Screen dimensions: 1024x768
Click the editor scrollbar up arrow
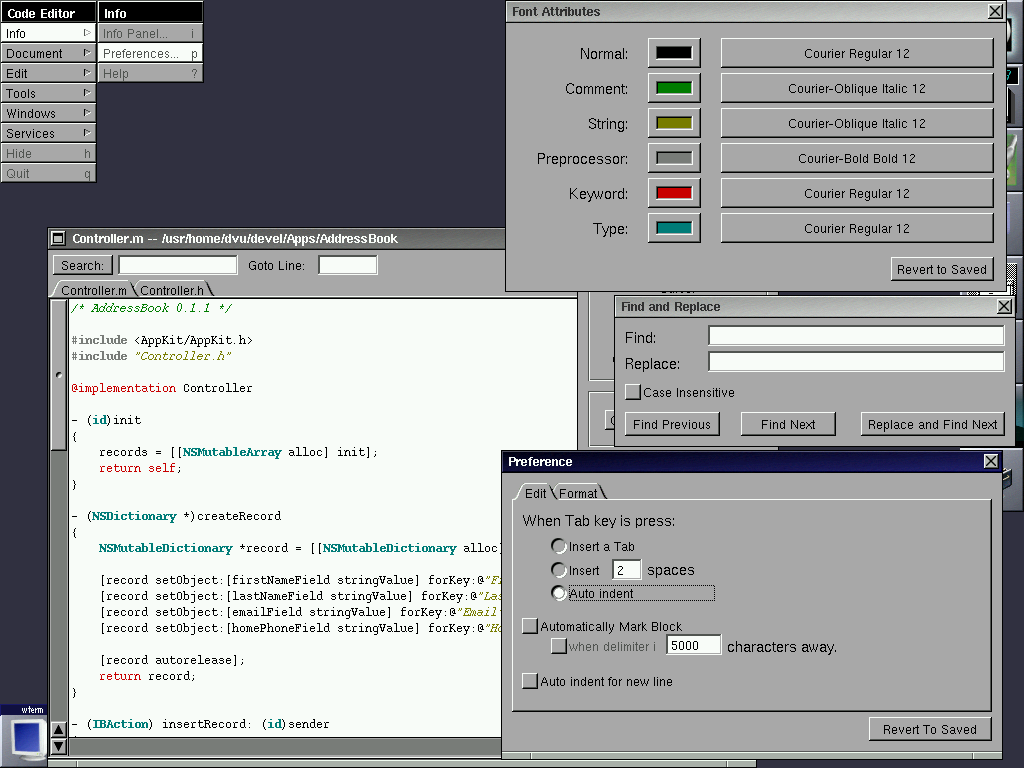tap(58, 729)
